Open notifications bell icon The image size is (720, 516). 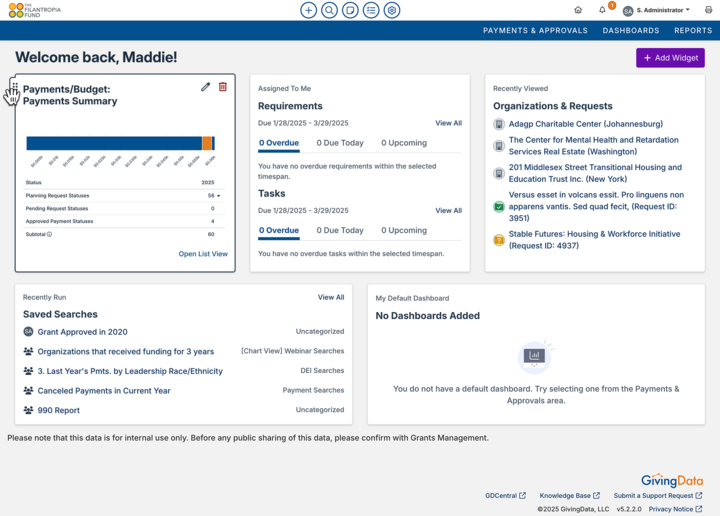[602, 10]
